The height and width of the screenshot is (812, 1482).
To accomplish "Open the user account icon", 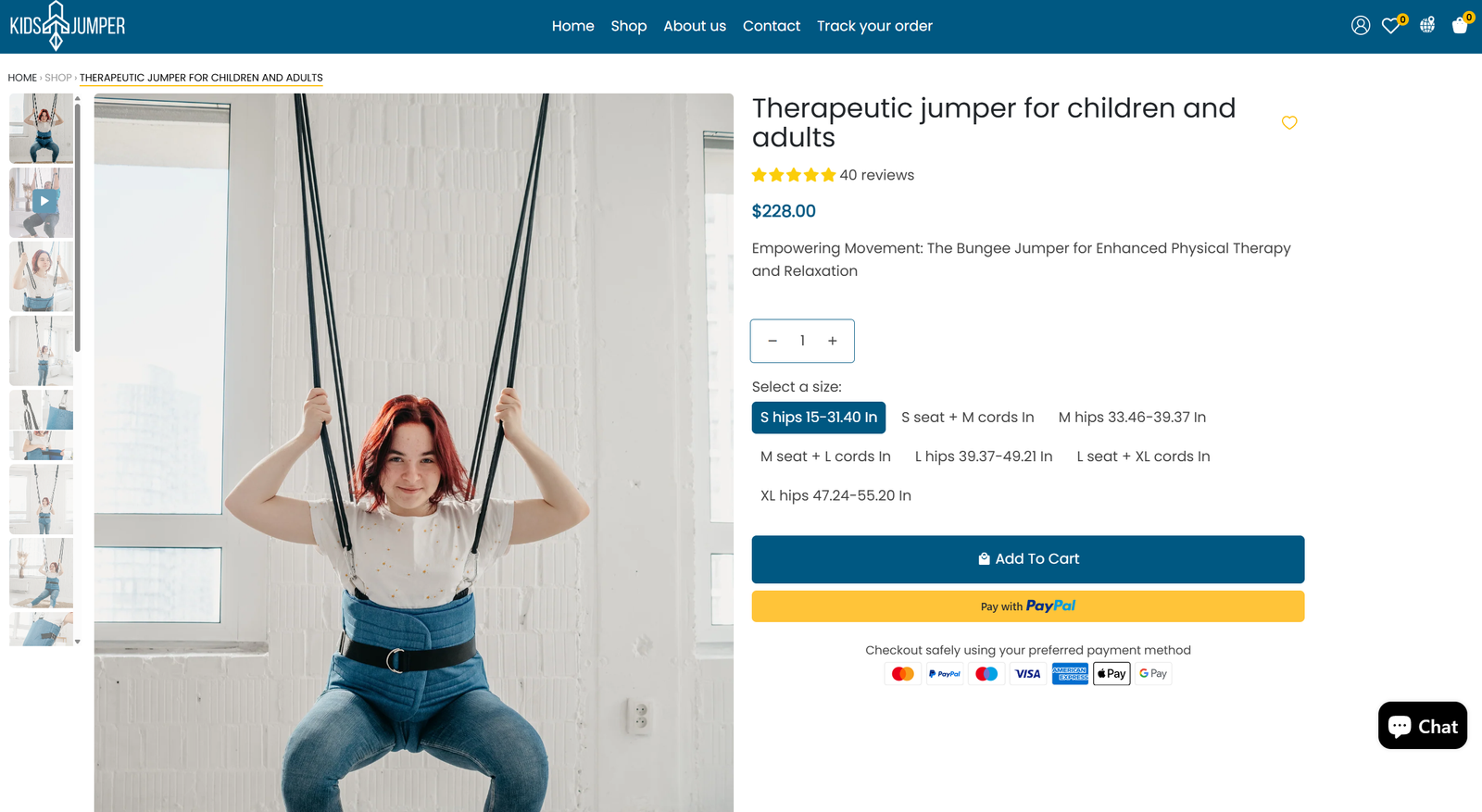I will coord(1360,26).
